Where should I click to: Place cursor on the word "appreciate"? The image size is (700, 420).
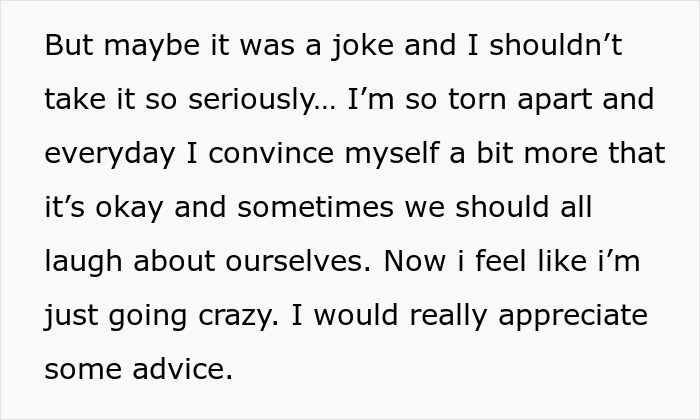573,316
